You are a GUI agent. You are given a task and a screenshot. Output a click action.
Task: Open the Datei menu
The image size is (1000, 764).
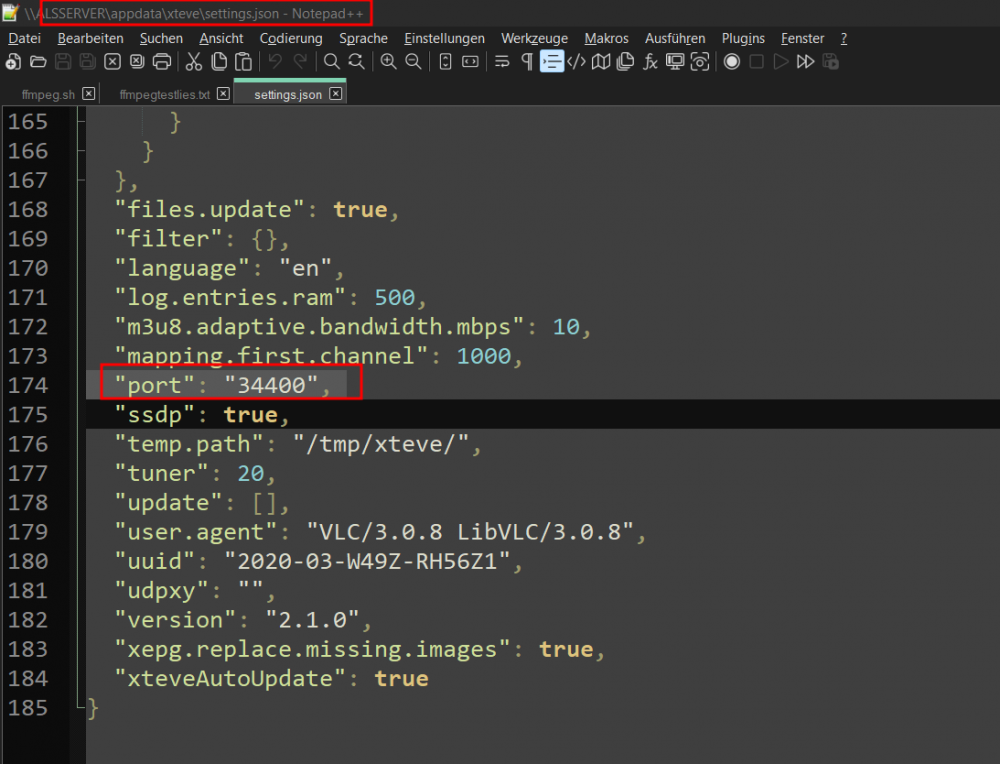24,38
